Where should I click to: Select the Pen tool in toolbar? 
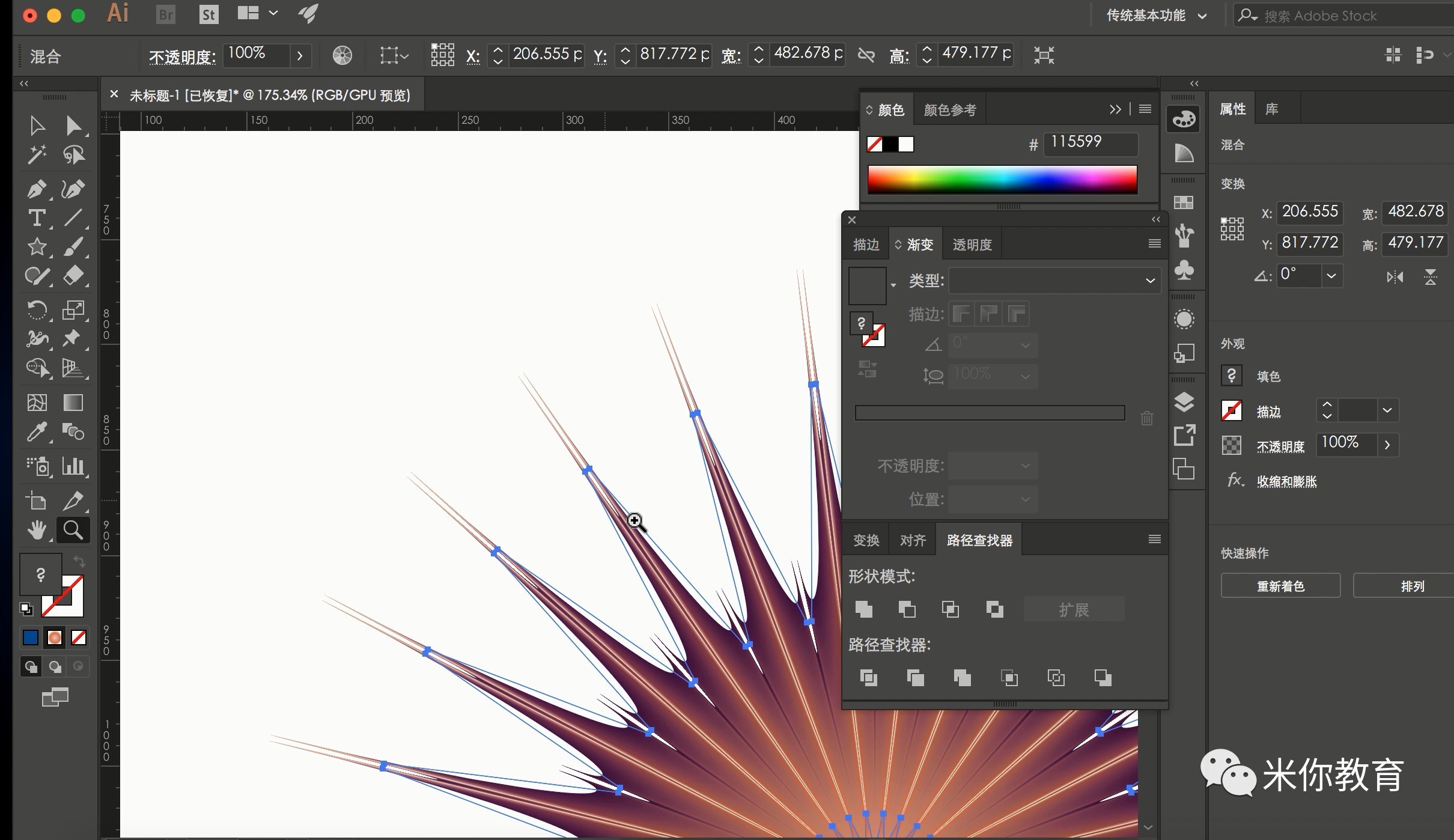37,189
